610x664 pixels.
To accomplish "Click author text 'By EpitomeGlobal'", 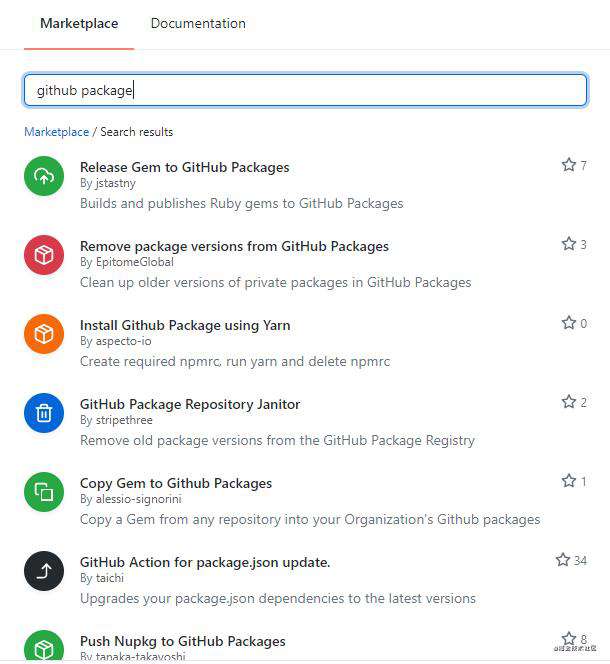I will (x=127, y=262).
